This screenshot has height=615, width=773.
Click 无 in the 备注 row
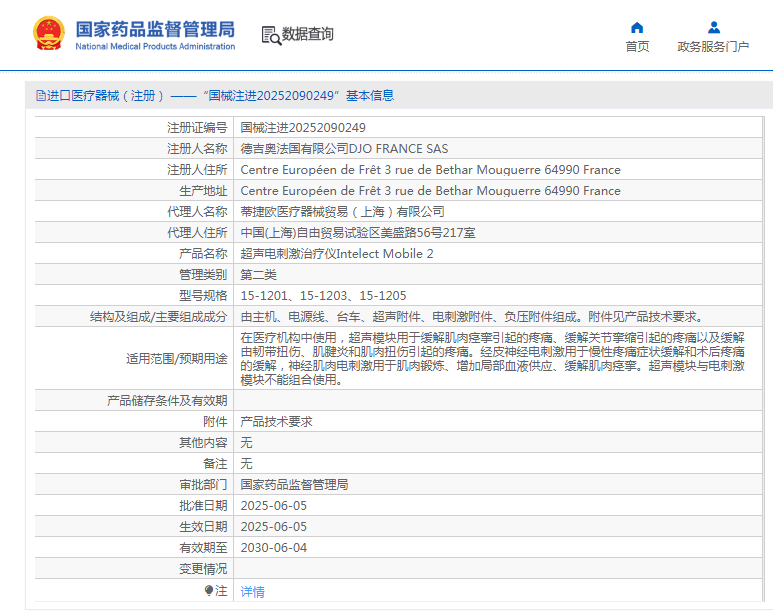[246, 464]
